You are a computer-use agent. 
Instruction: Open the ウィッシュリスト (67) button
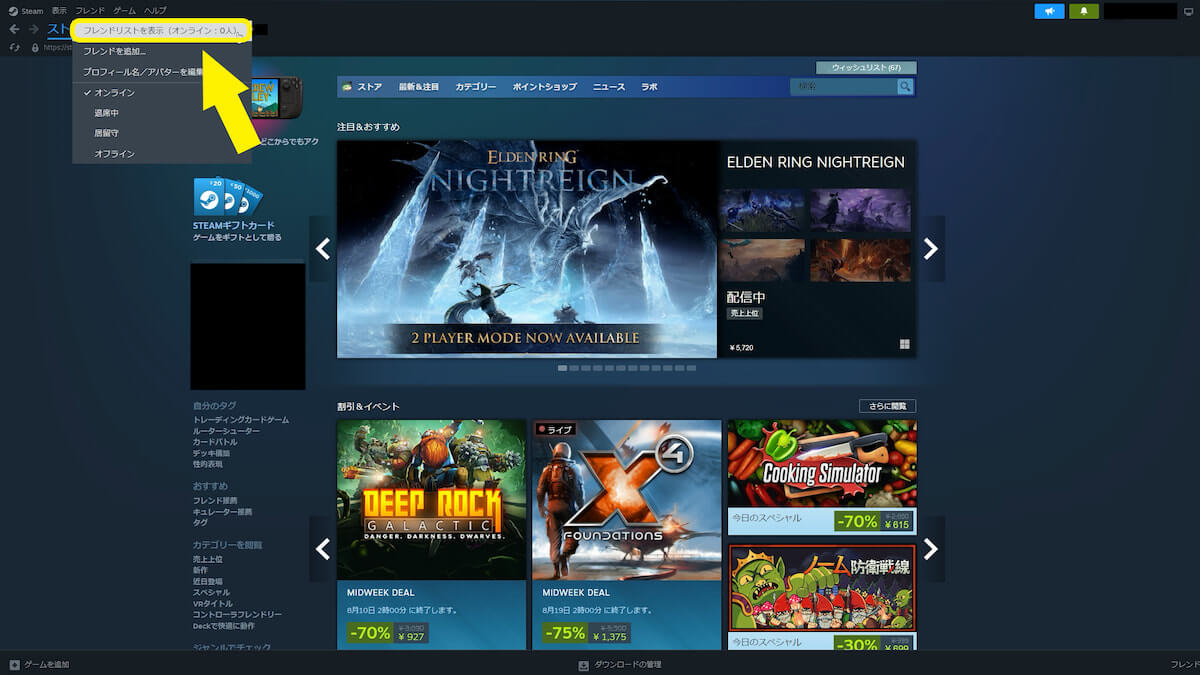(866, 68)
